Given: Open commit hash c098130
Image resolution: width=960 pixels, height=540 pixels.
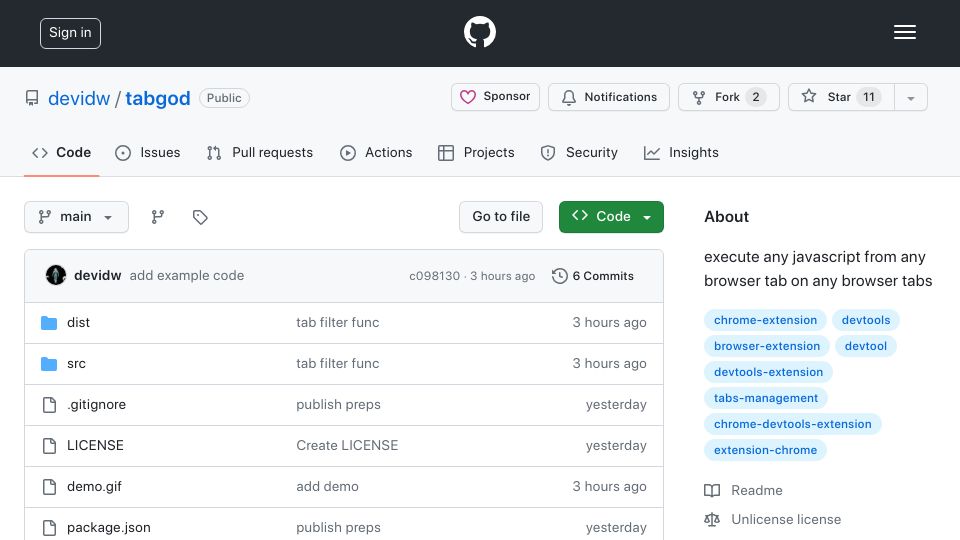Looking at the screenshot, I should [x=434, y=276].
